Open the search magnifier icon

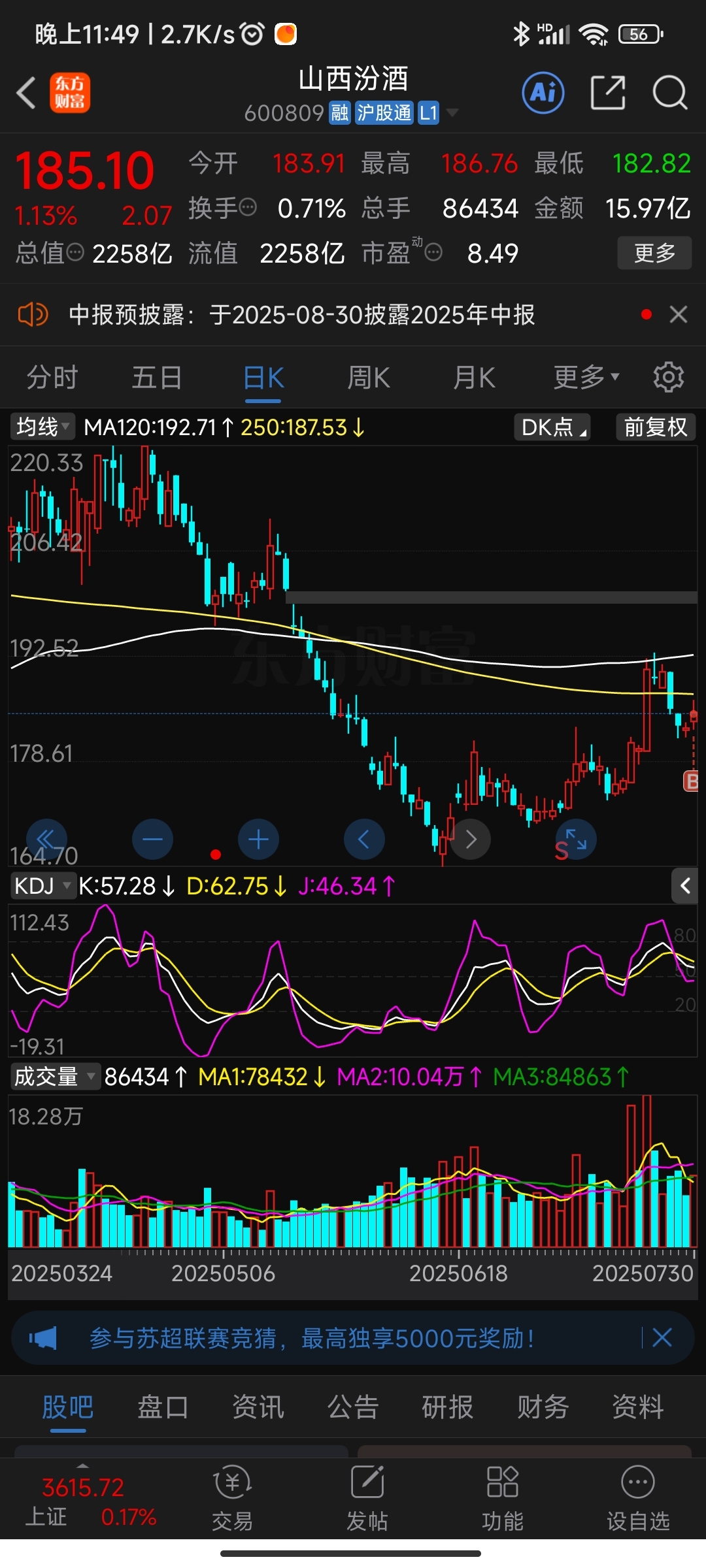coord(670,93)
